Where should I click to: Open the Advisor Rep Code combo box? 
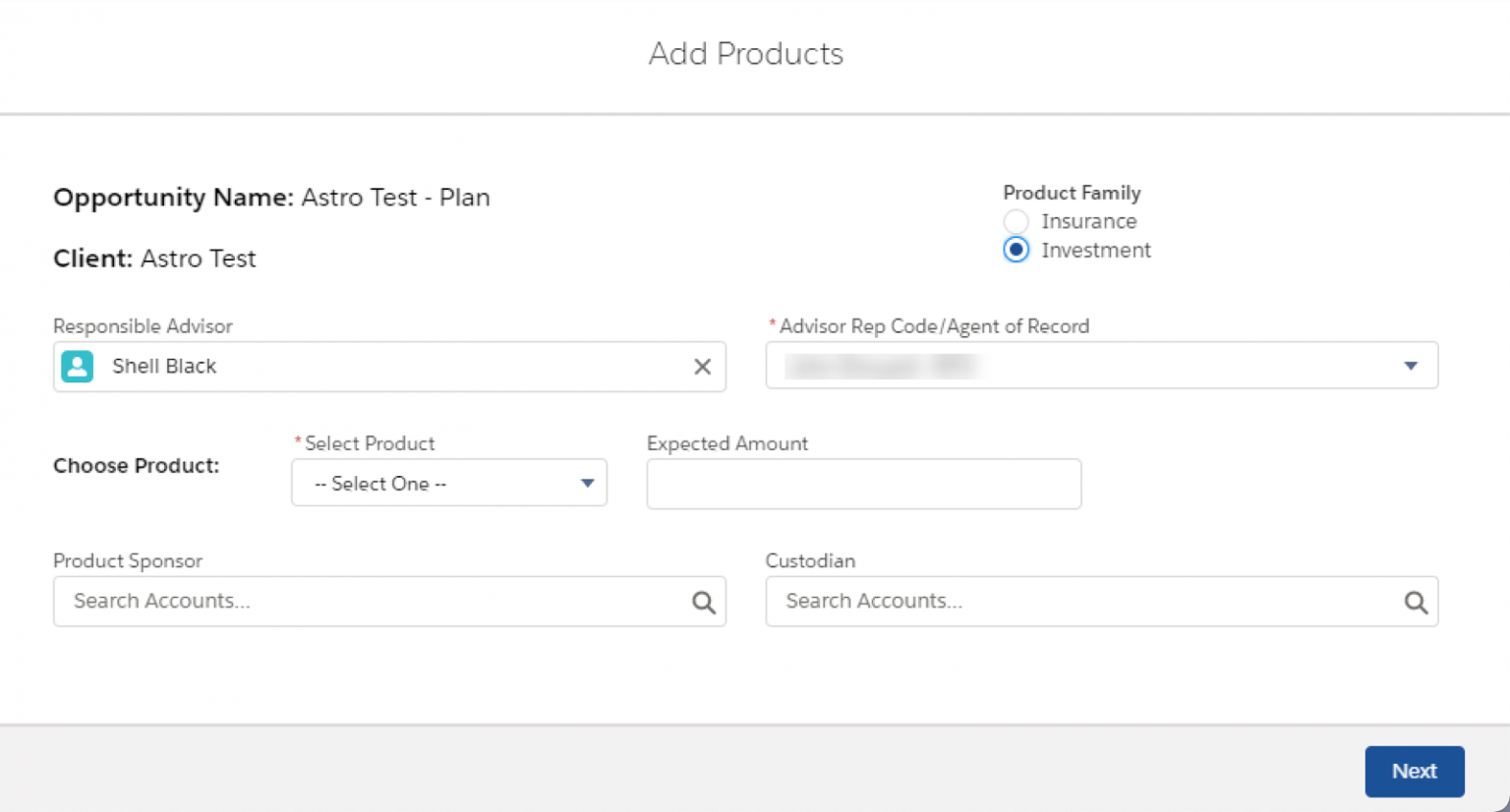1101,365
